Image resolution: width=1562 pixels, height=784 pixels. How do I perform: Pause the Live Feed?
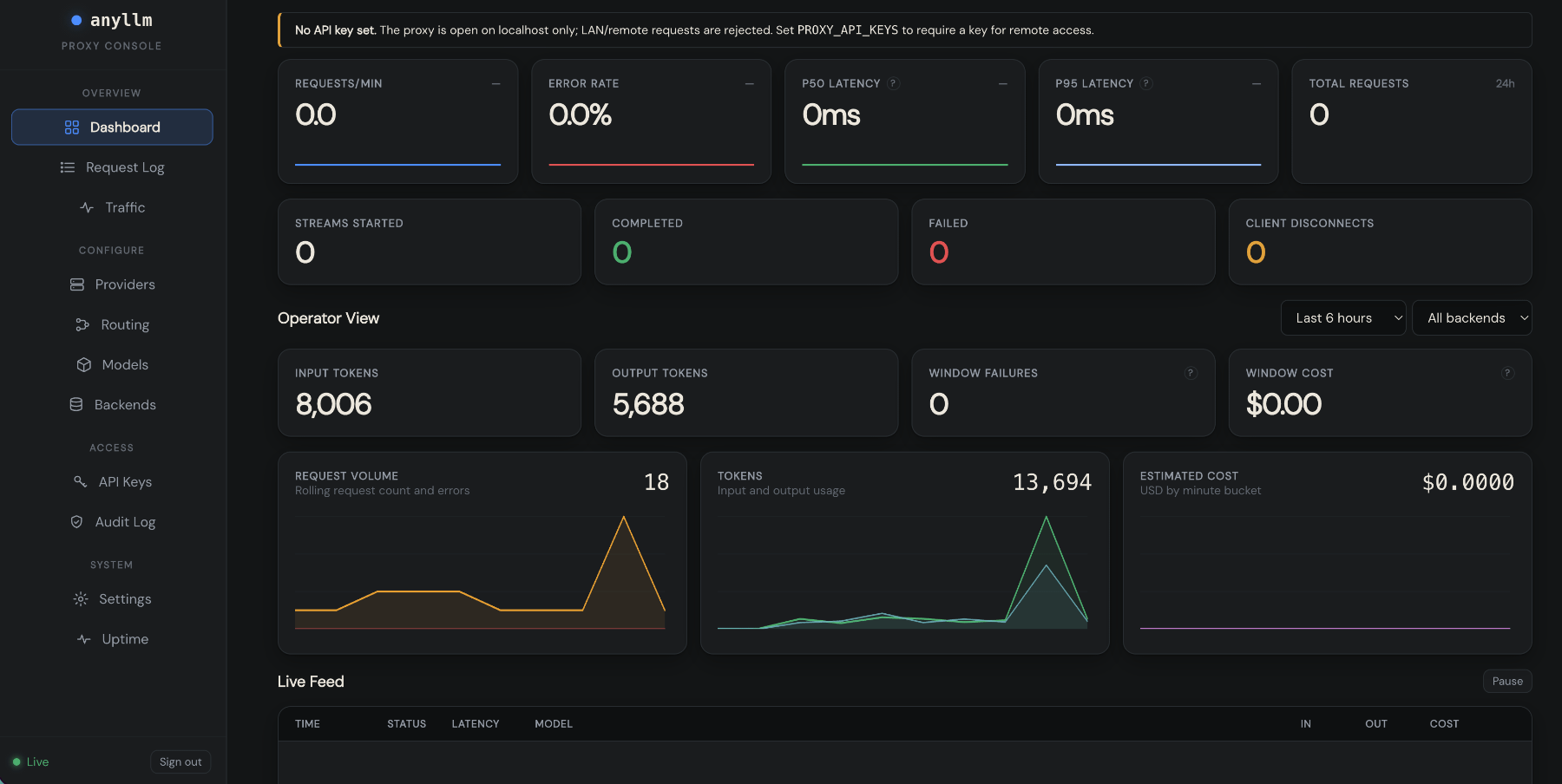coord(1507,682)
